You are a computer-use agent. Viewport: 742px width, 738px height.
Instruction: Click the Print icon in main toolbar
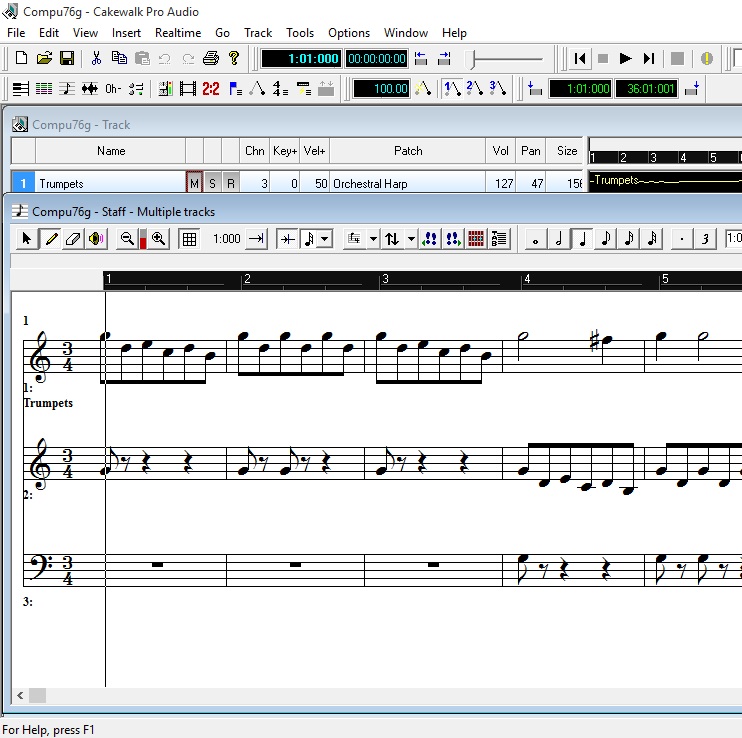pyautogui.click(x=211, y=59)
